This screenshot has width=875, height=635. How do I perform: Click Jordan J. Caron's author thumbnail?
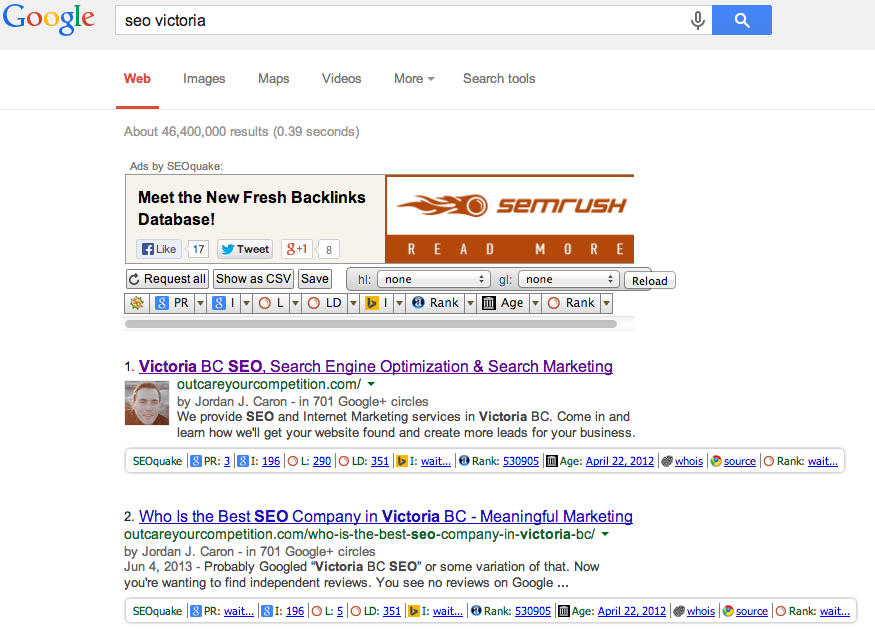147,403
